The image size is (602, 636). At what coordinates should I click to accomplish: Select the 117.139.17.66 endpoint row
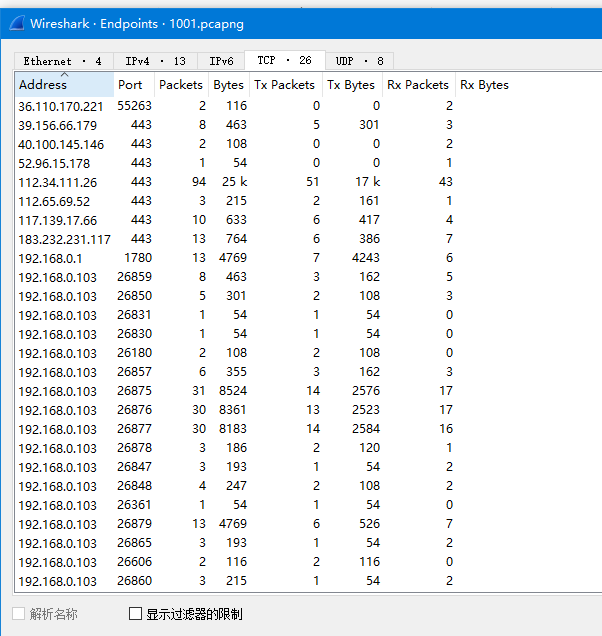coord(308,220)
